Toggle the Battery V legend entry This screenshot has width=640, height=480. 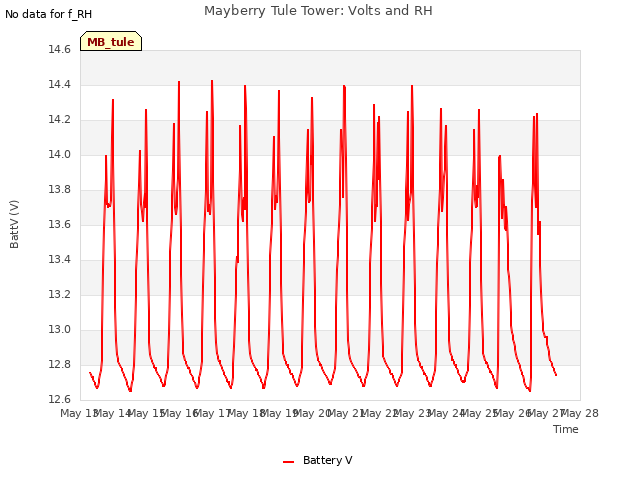(318, 460)
